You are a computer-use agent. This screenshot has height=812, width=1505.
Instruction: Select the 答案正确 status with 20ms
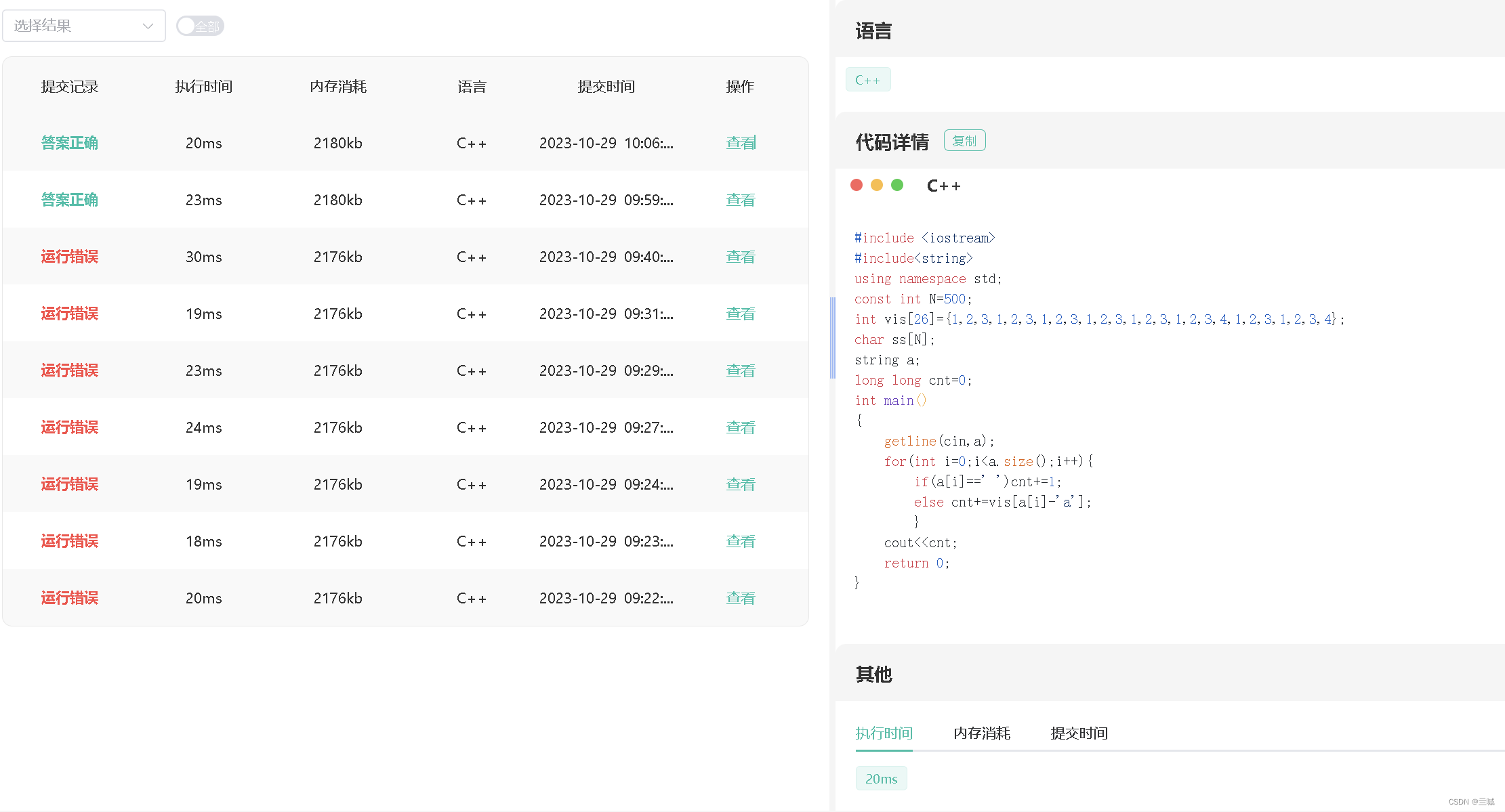click(x=69, y=143)
